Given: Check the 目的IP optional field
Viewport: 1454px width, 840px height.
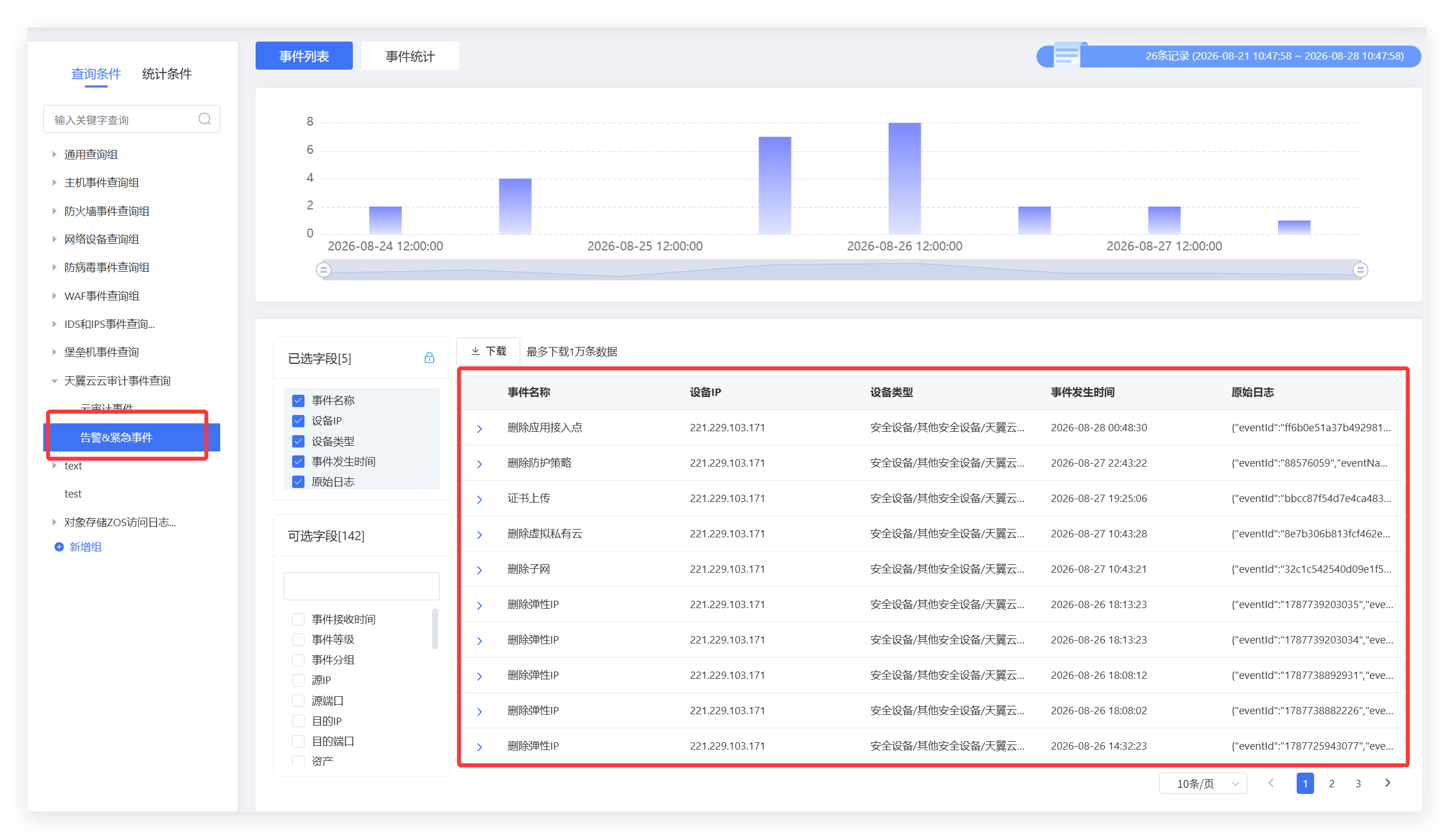Looking at the screenshot, I should (x=298, y=720).
